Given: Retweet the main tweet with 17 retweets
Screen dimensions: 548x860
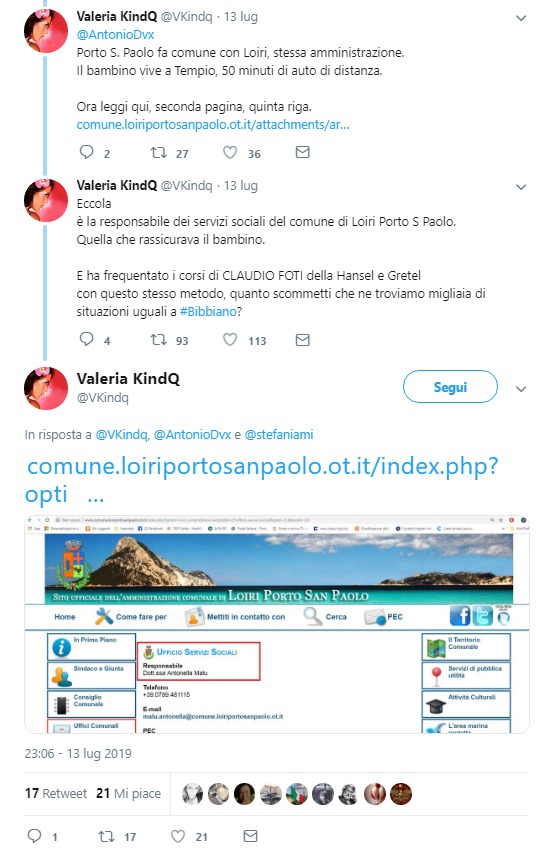Looking at the screenshot, I should coord(106,836).
